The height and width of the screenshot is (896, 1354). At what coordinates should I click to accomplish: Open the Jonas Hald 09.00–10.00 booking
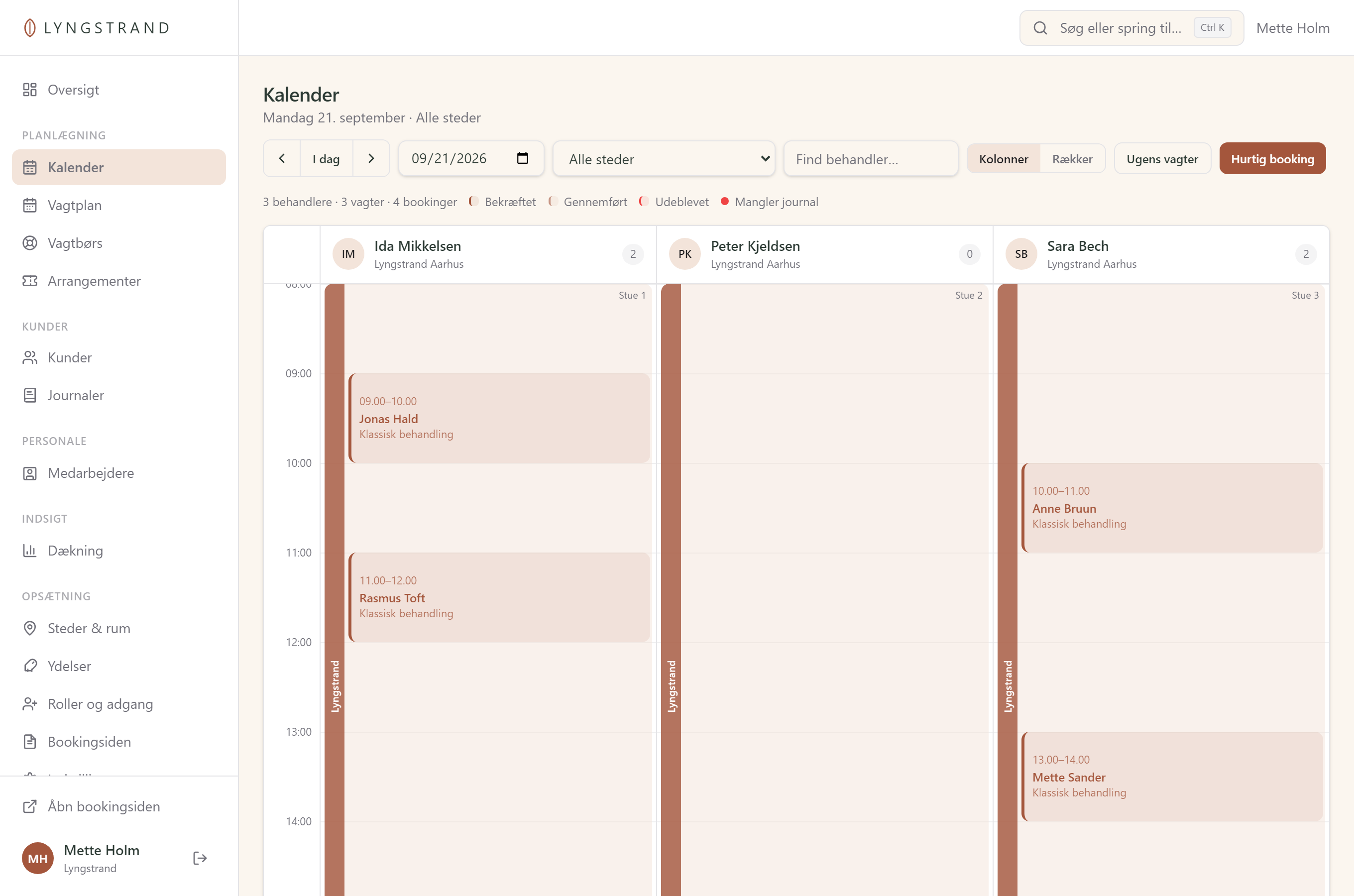point(499,418)
